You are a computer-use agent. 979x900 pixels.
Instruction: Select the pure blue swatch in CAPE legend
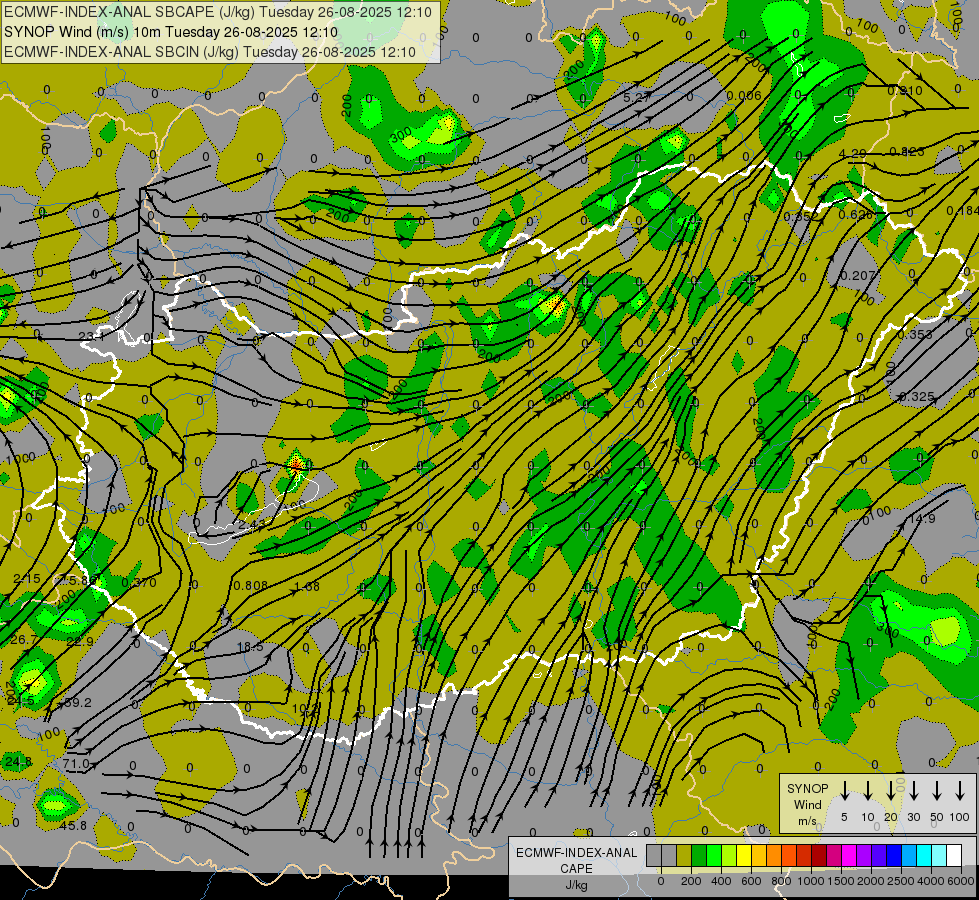coord(895,855)
